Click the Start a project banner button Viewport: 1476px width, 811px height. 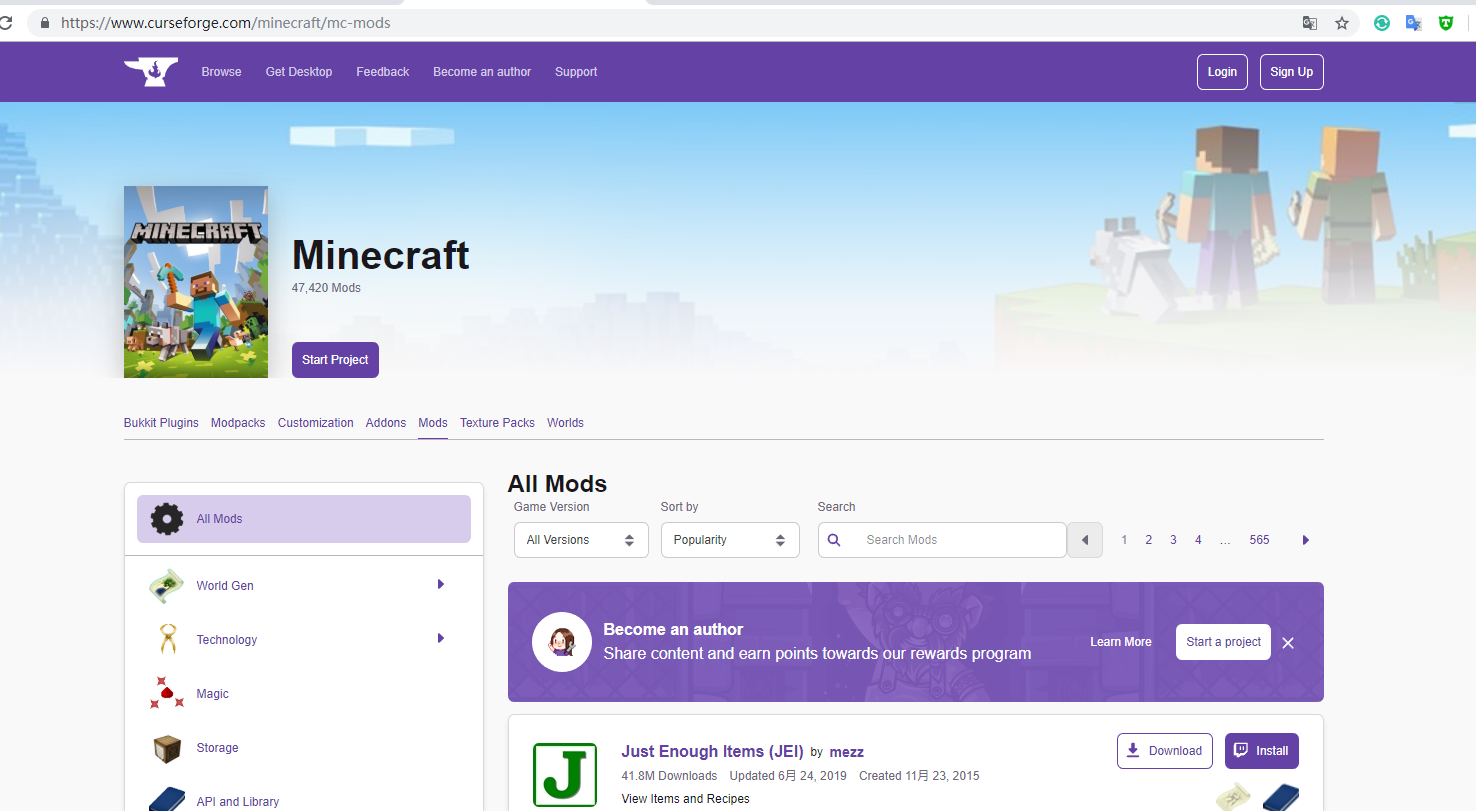pos(1223,642)
